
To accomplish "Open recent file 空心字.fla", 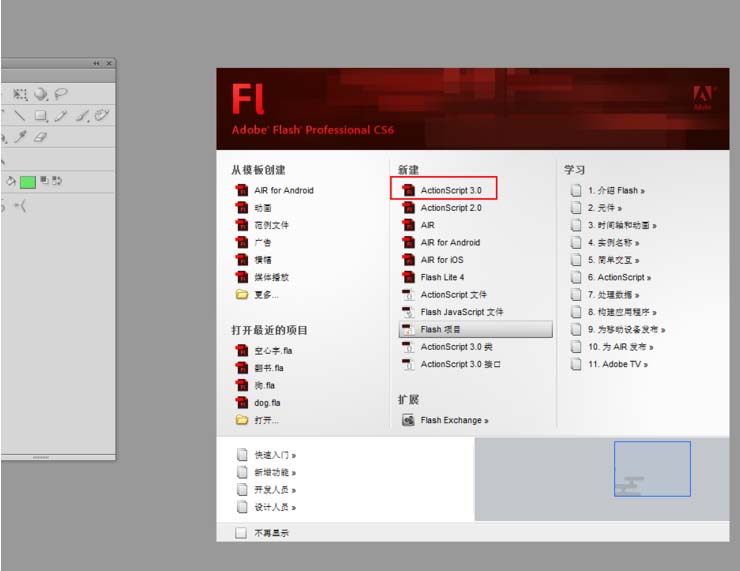I will pos(263,351).
